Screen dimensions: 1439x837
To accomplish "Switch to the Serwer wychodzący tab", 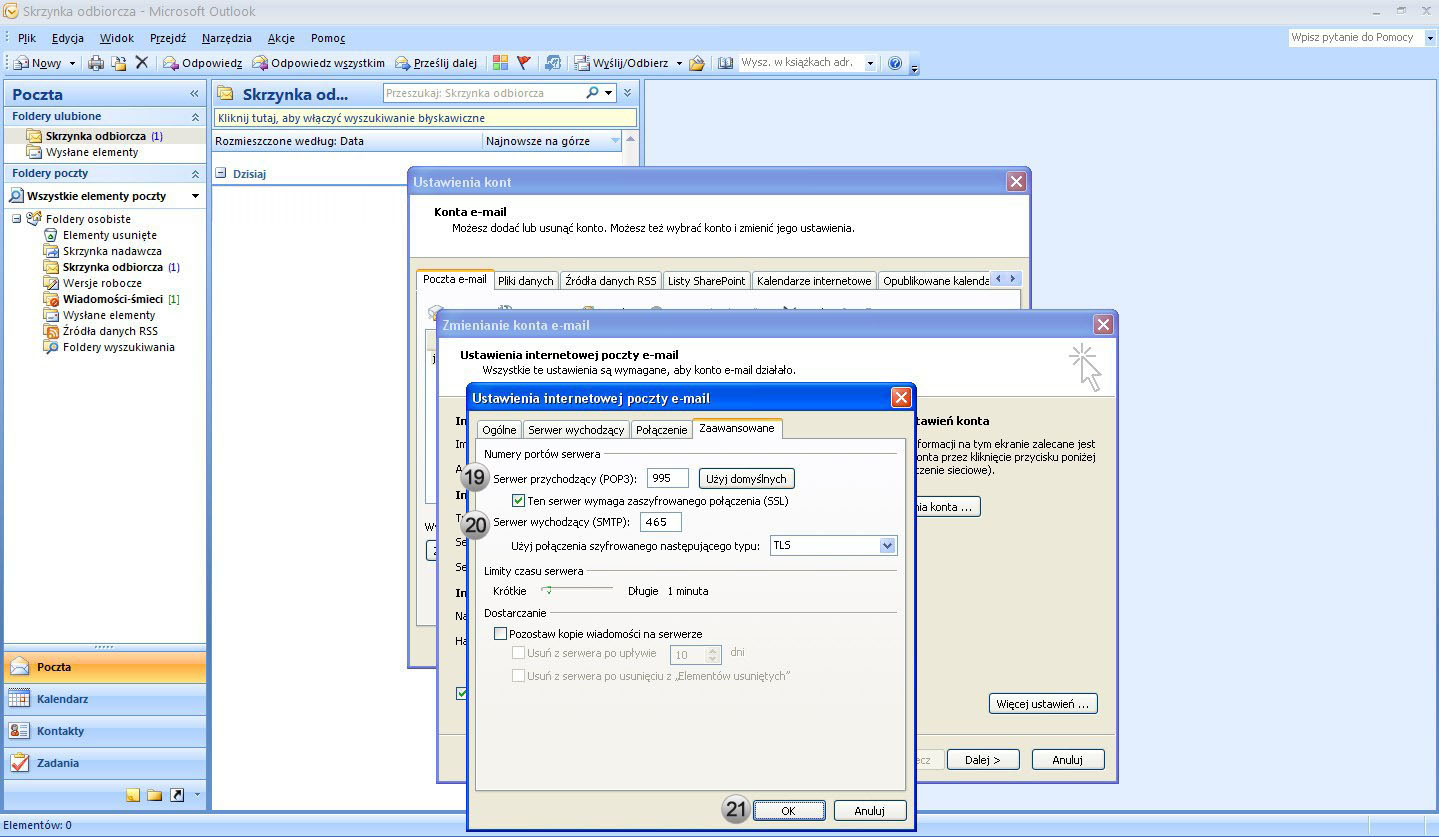I will click(576, 430).
